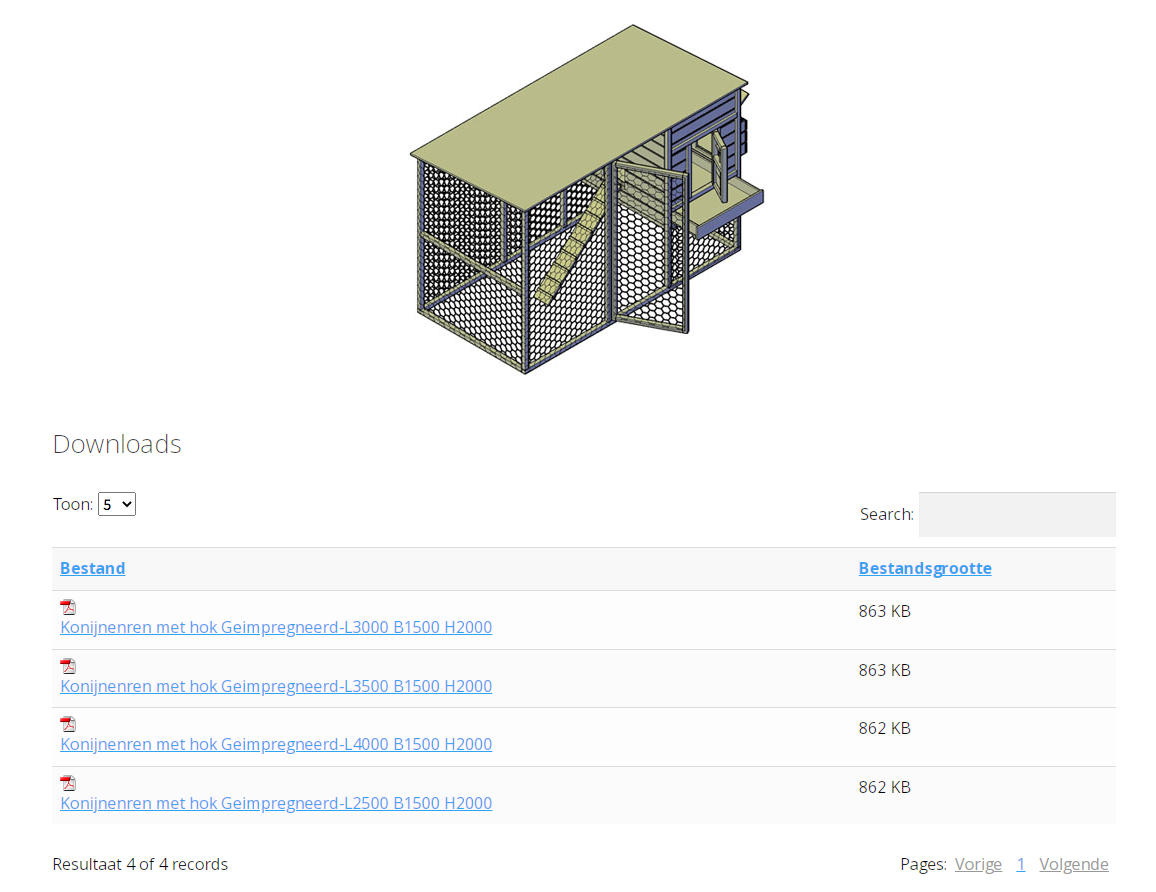Open the Konijnenren Geimpregneerd-L3500 B1500 H2000 link
The width and height of the screenshot is (1156, 892).
click(276, 686)
